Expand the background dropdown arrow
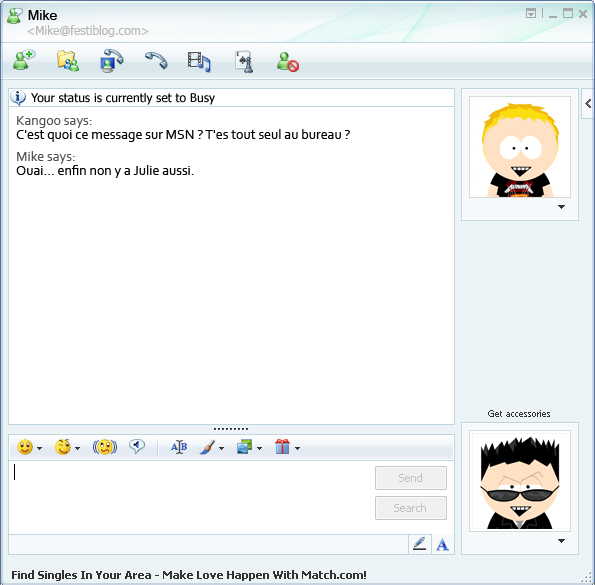This screenshot has height=585, width=595. (221, 448)
